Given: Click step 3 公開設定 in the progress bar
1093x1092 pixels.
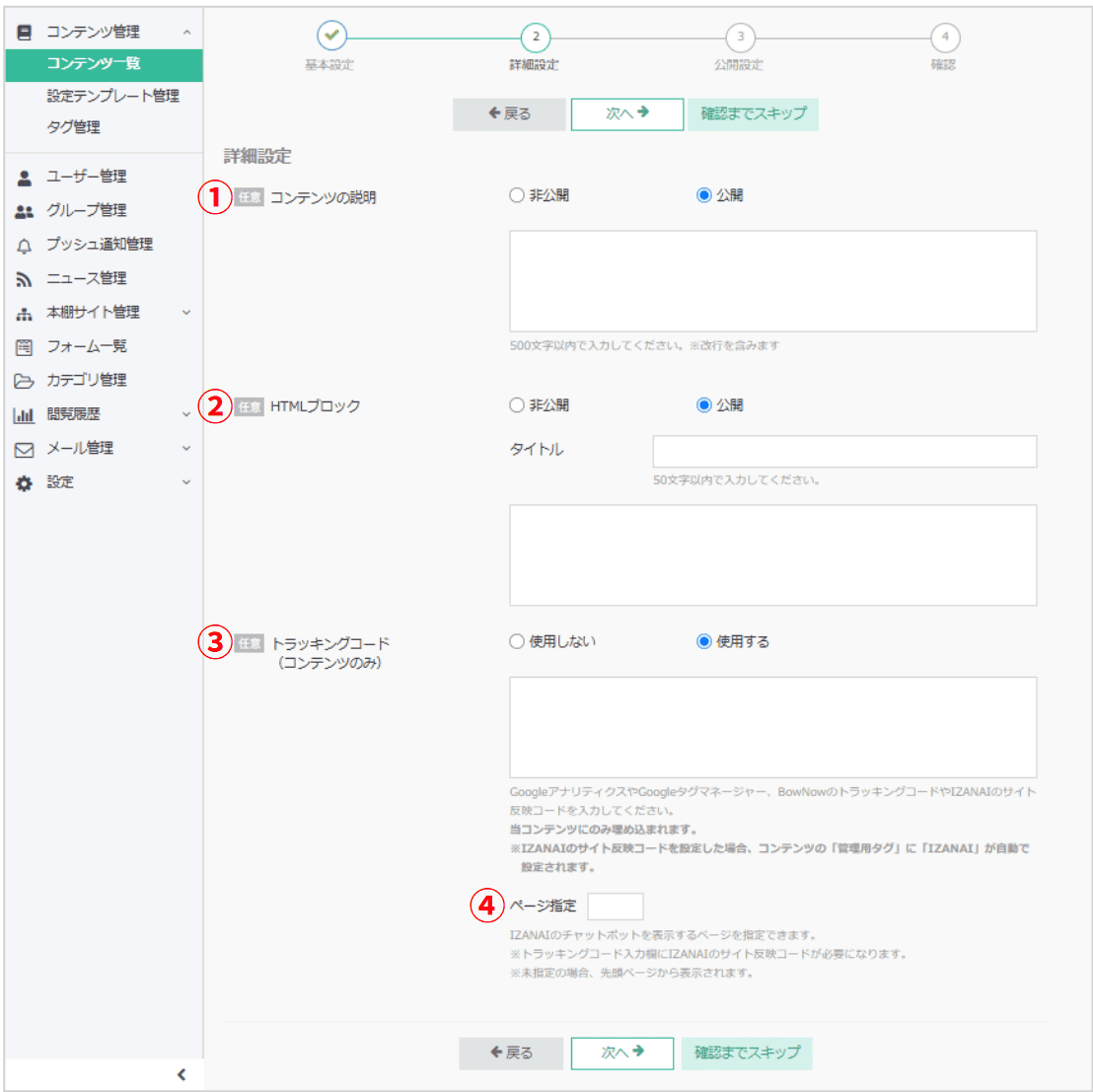Looking at the screenshot, I should coord(740,37).
